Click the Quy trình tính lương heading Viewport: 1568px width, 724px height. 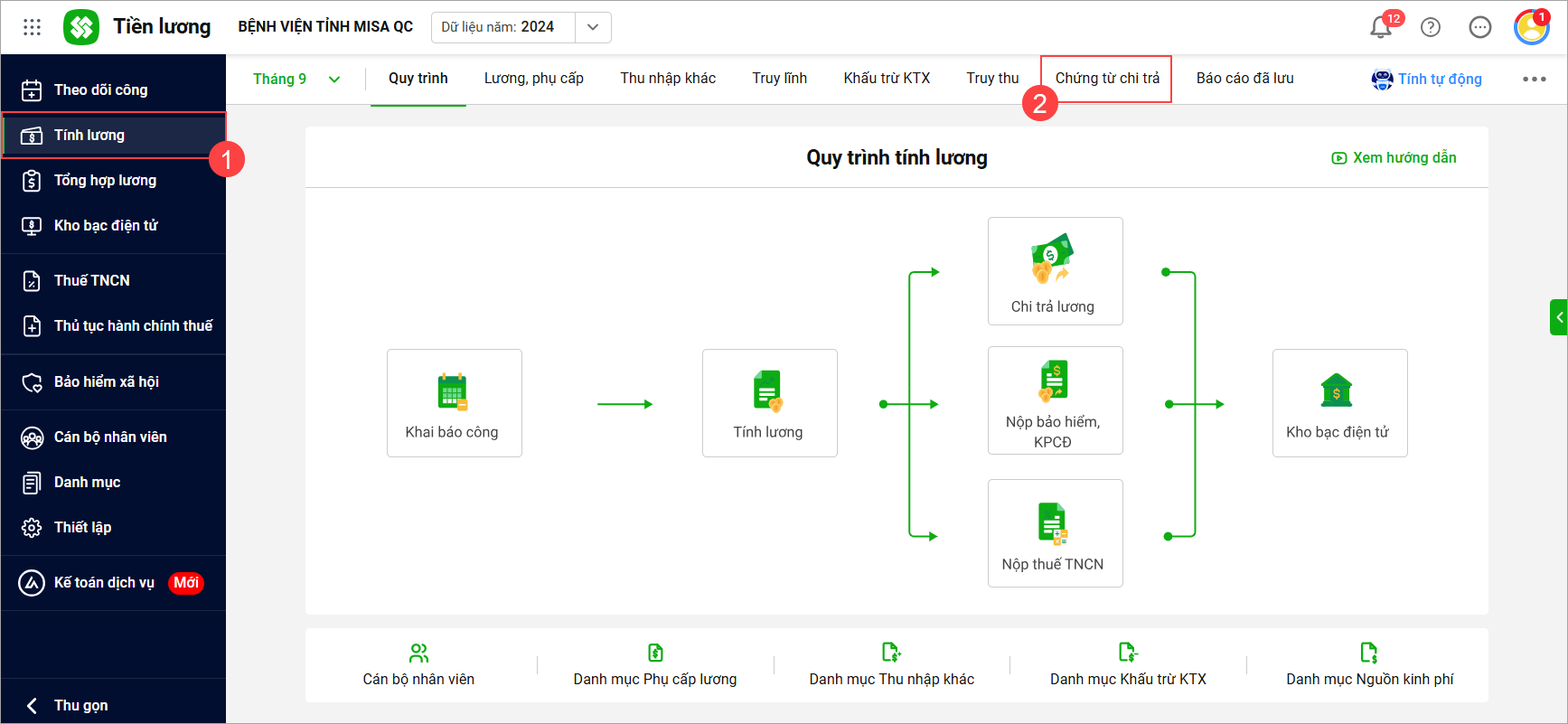(897, 158)
